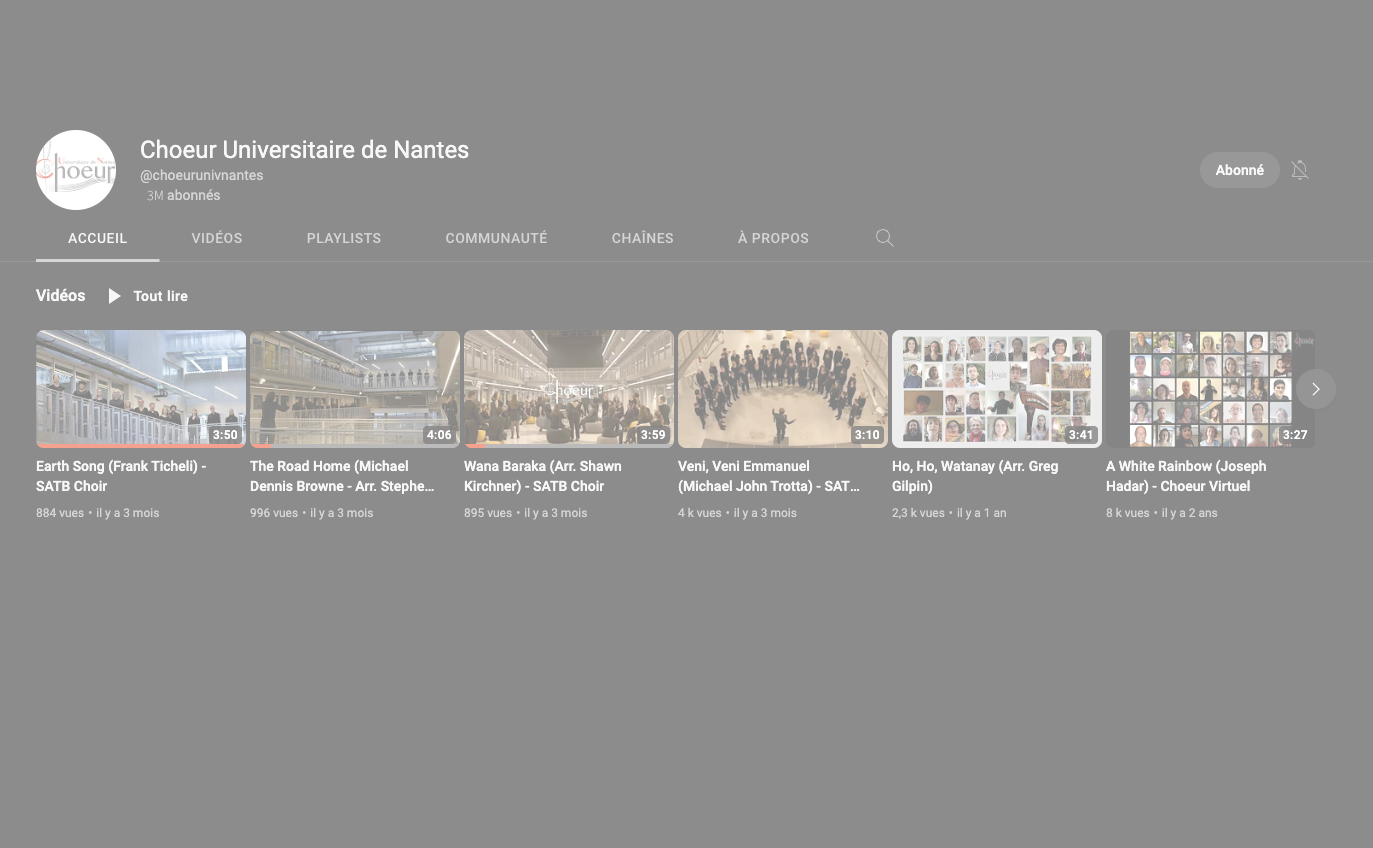Click the Earth Song (Frank Ticheli) title
The width and height of the screenshot is (1373, 848).
121,476
